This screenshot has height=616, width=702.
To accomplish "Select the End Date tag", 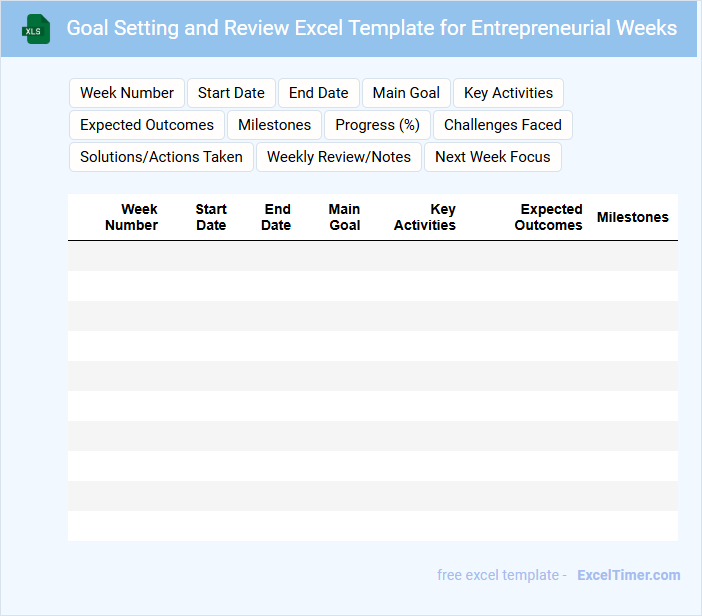I will (319, 93).
